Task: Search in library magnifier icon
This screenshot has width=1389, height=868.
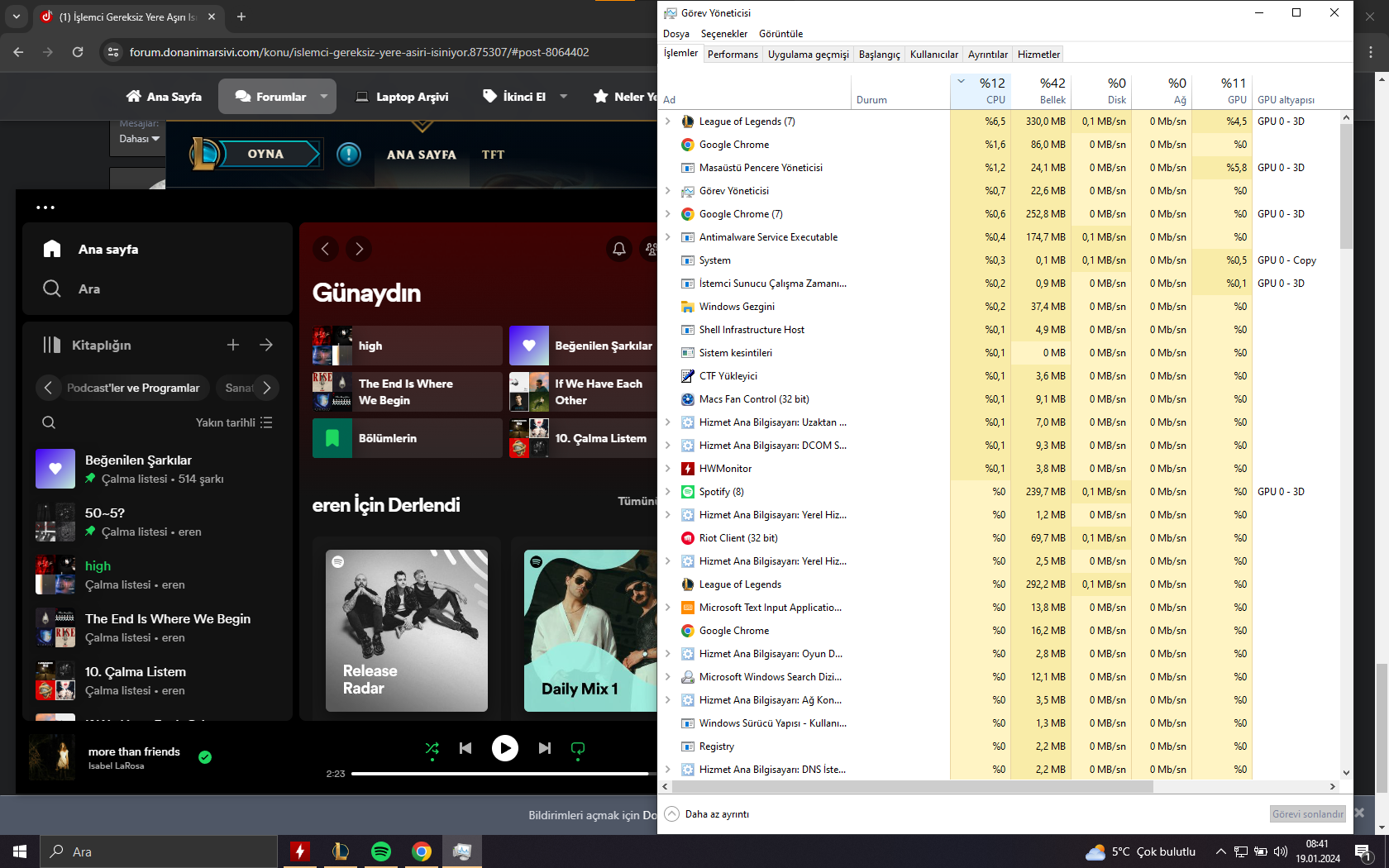Action: (x=49, y=422)
